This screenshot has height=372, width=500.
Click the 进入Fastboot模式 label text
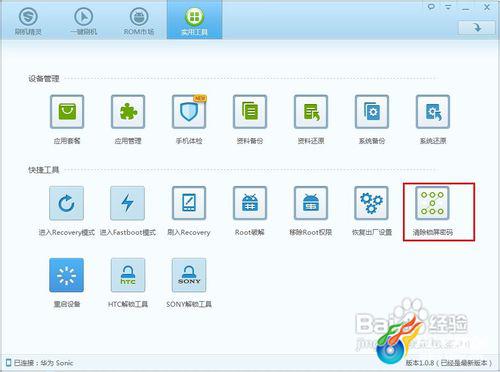[x=128, y=232]
